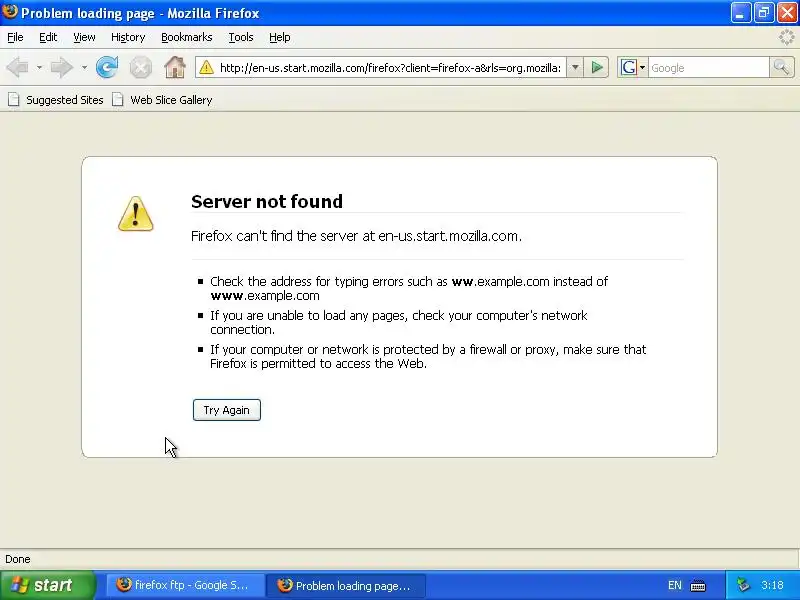Image resolution: width=800 pixels, height=600 pixels.
Task: Open the File menu
Action: 15,37
